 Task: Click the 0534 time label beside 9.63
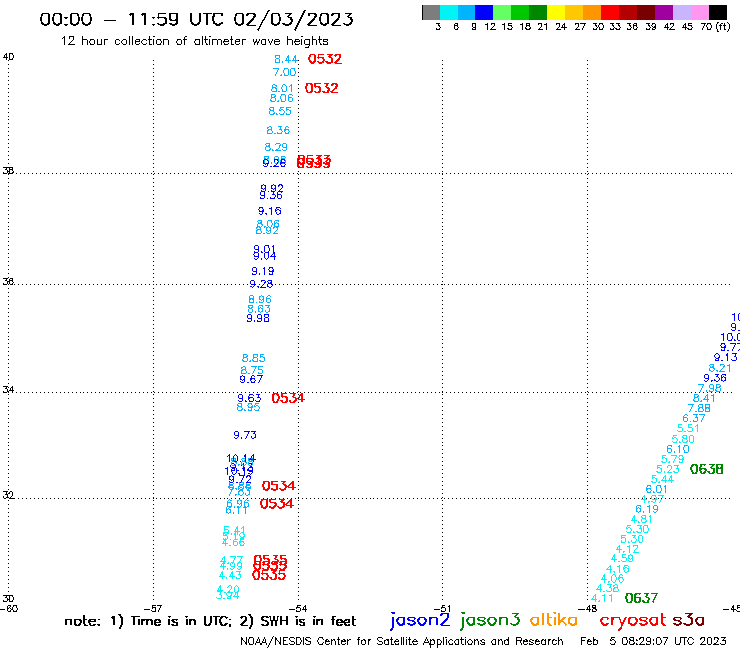tap(288, 398)
